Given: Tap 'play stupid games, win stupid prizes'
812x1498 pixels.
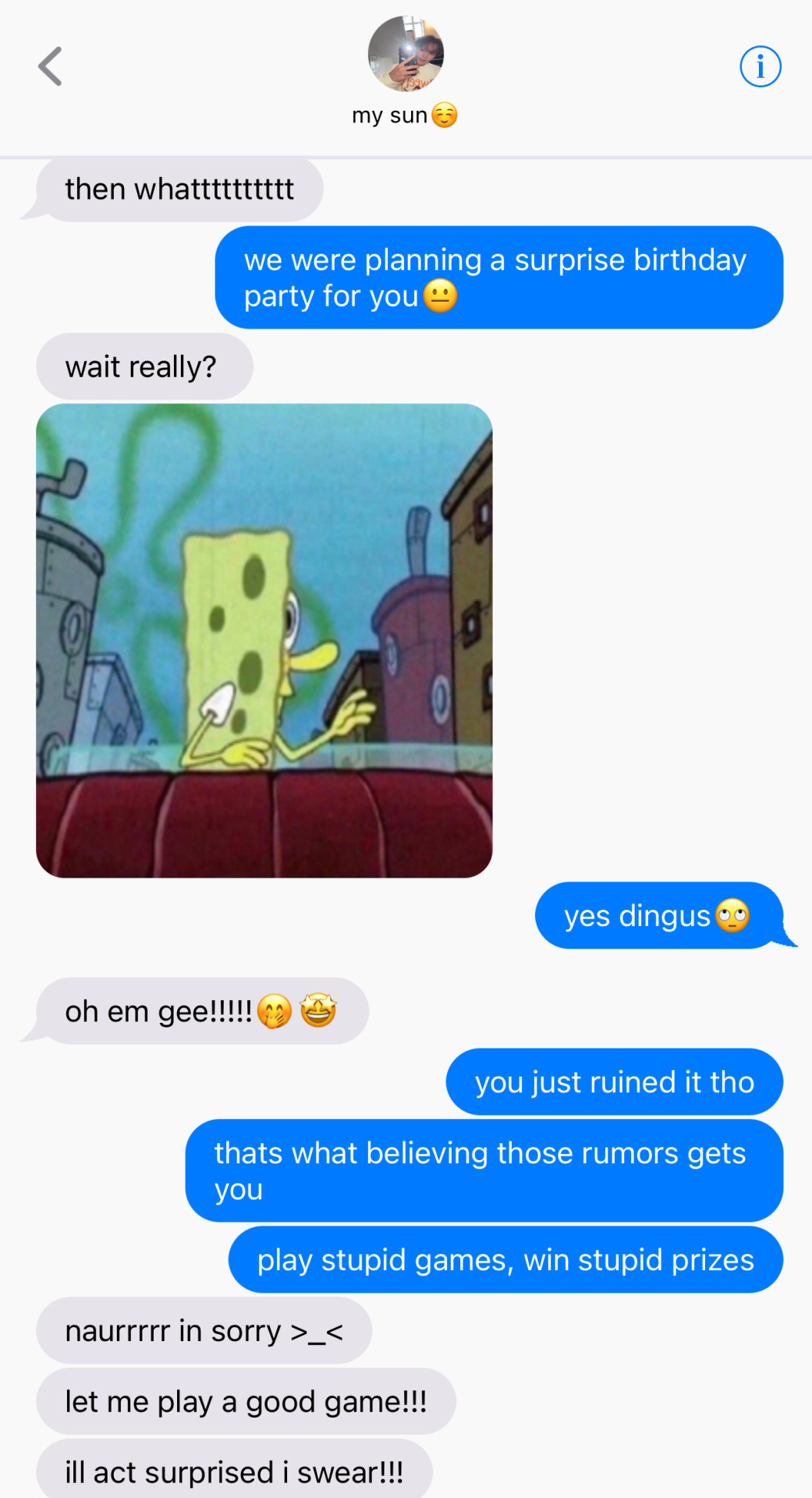Looking at the screenshot, I should point(505,1260).
